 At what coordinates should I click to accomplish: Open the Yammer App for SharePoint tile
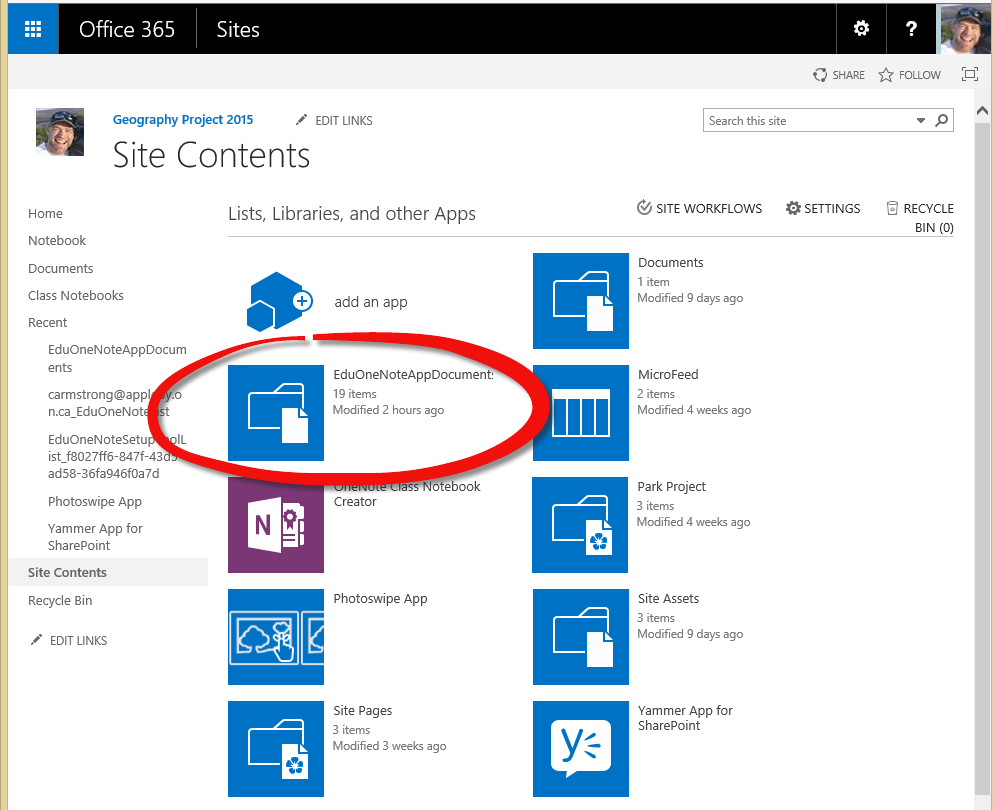tap(581, 749)
